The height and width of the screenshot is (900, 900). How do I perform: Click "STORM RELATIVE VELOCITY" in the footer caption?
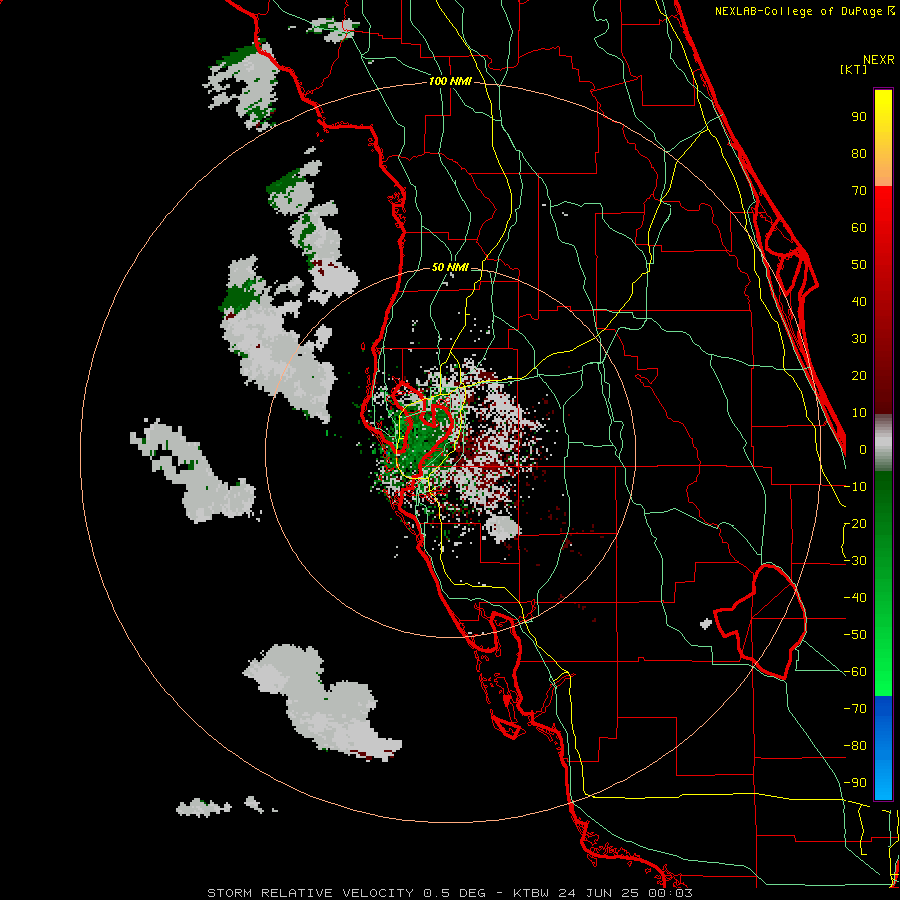310,893
